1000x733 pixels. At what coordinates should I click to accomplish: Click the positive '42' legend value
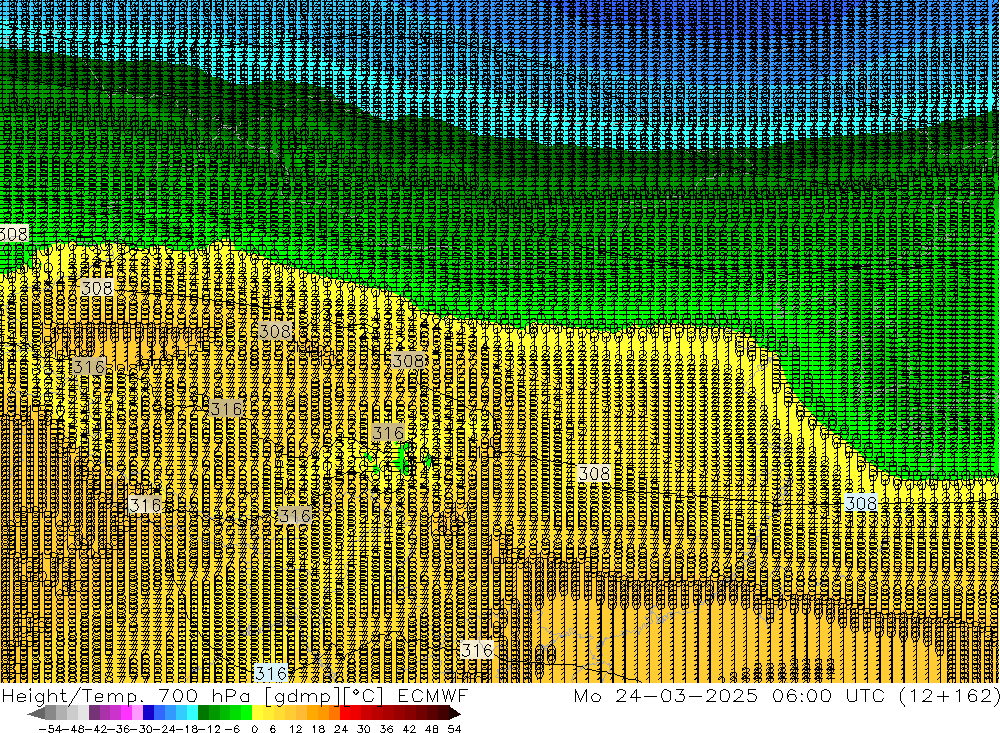click(409, 729)
